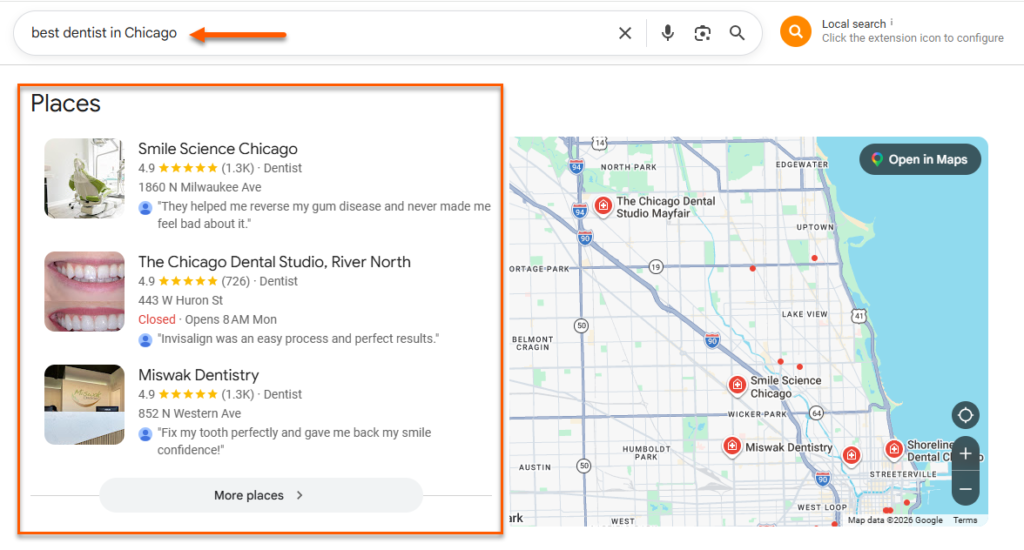Image resolution: width=1024 pixels, height=550 pixels.
Task: Select the Miswak Dentistry map pin
Action: pos(732,446)
